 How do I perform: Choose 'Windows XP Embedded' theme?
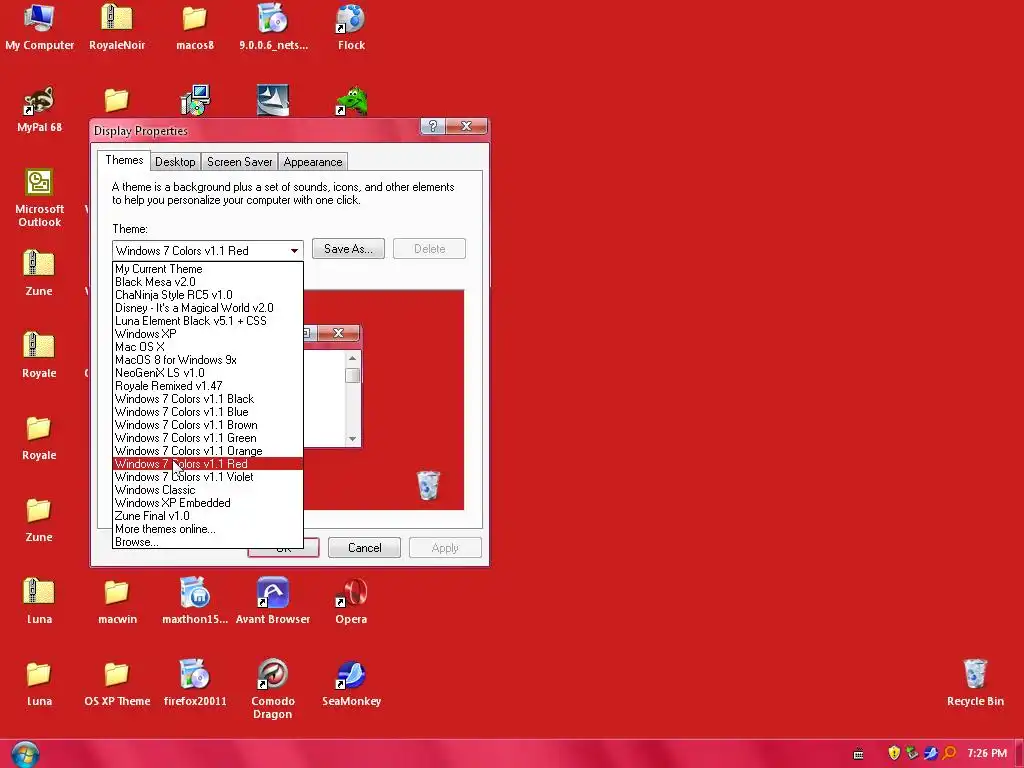pos(208,503)
